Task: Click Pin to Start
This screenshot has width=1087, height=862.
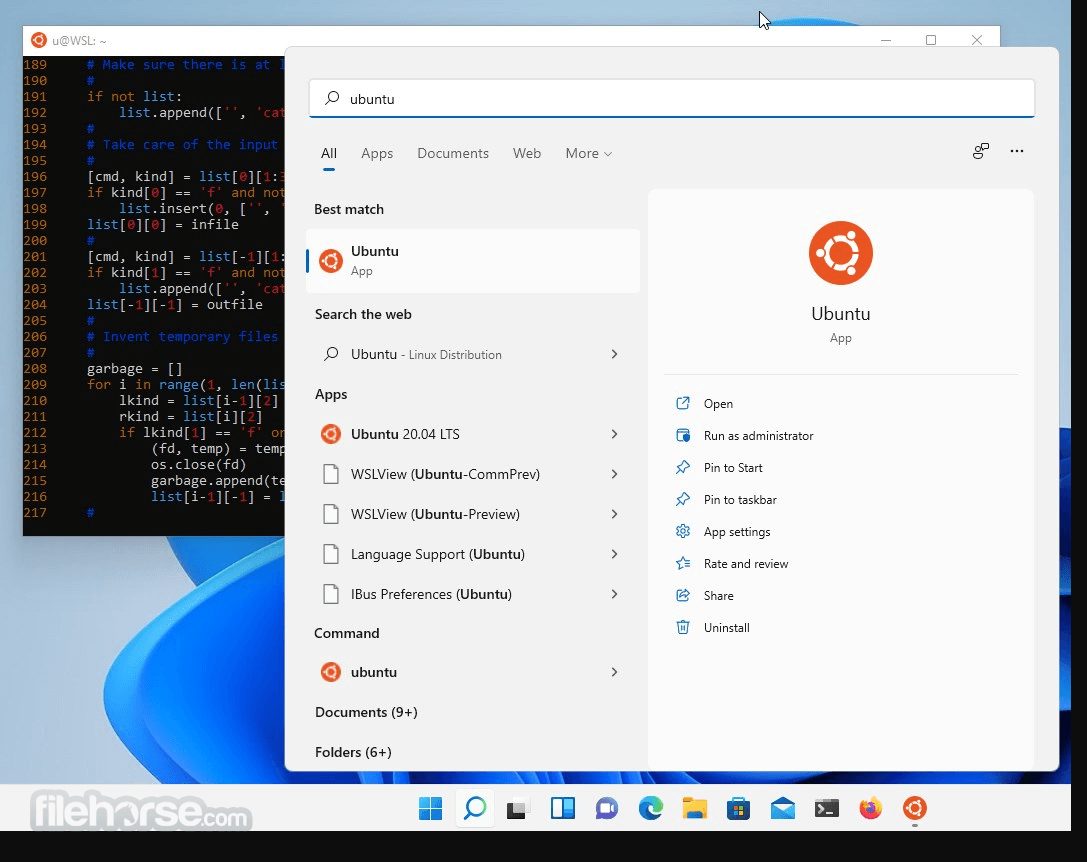Action: 733,467
